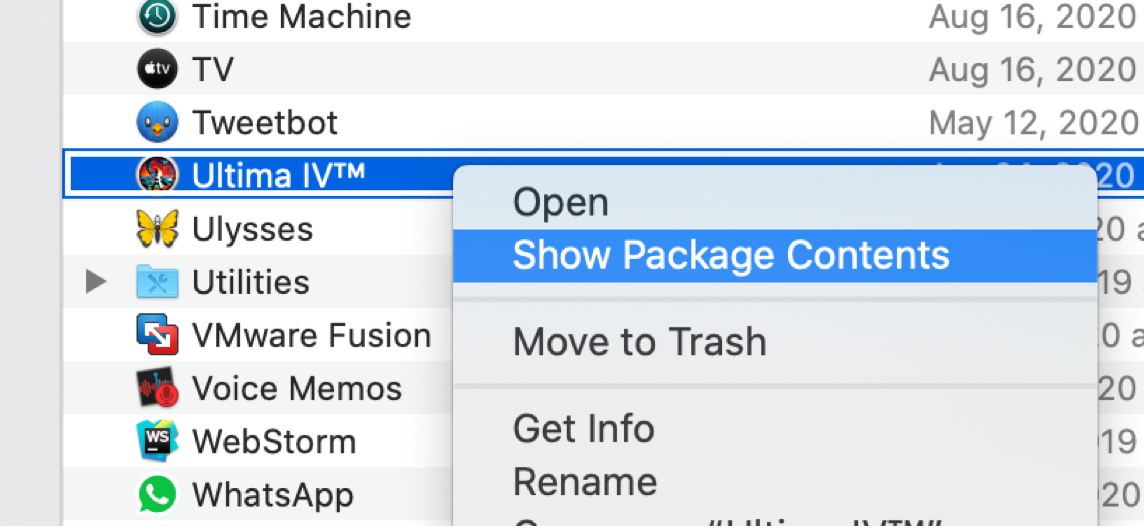Select the Tweetbot file name
Viewport: 1144px width, 532px height.
coord(264,123)
